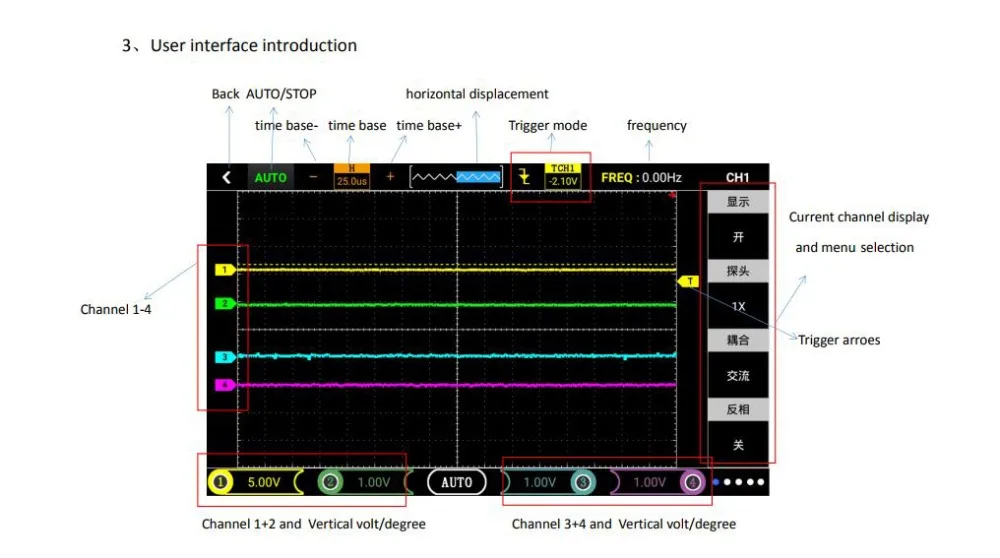The height and width of the screenshot is (558, 1000).
Task: Toggle invert 关 option
Action: coord(738,444)
